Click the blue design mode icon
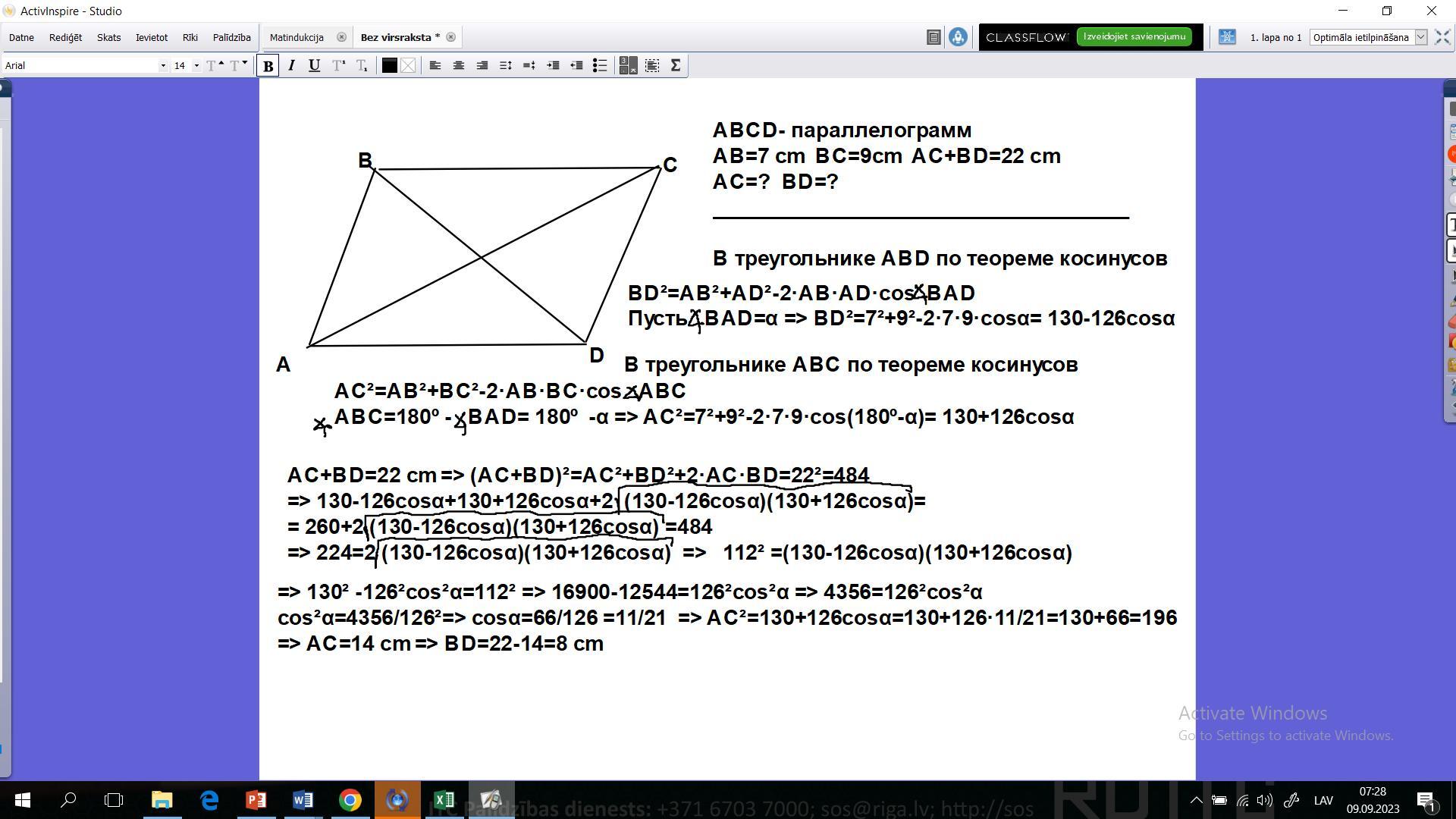The image size is (1456, 819). [1227, 37]
